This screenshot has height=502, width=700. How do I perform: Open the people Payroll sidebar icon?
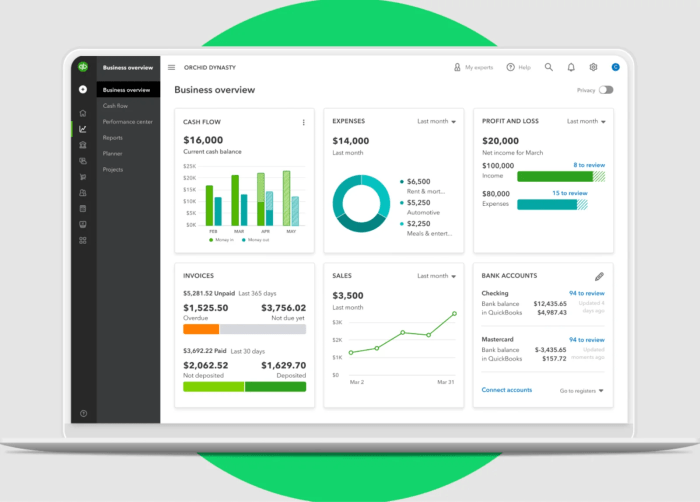pyautogui.click(x=83, y=192)
